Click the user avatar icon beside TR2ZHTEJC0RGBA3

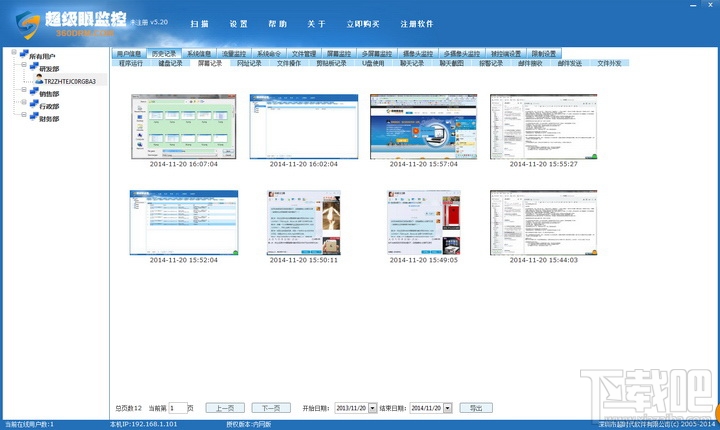(x=39, y=79)
